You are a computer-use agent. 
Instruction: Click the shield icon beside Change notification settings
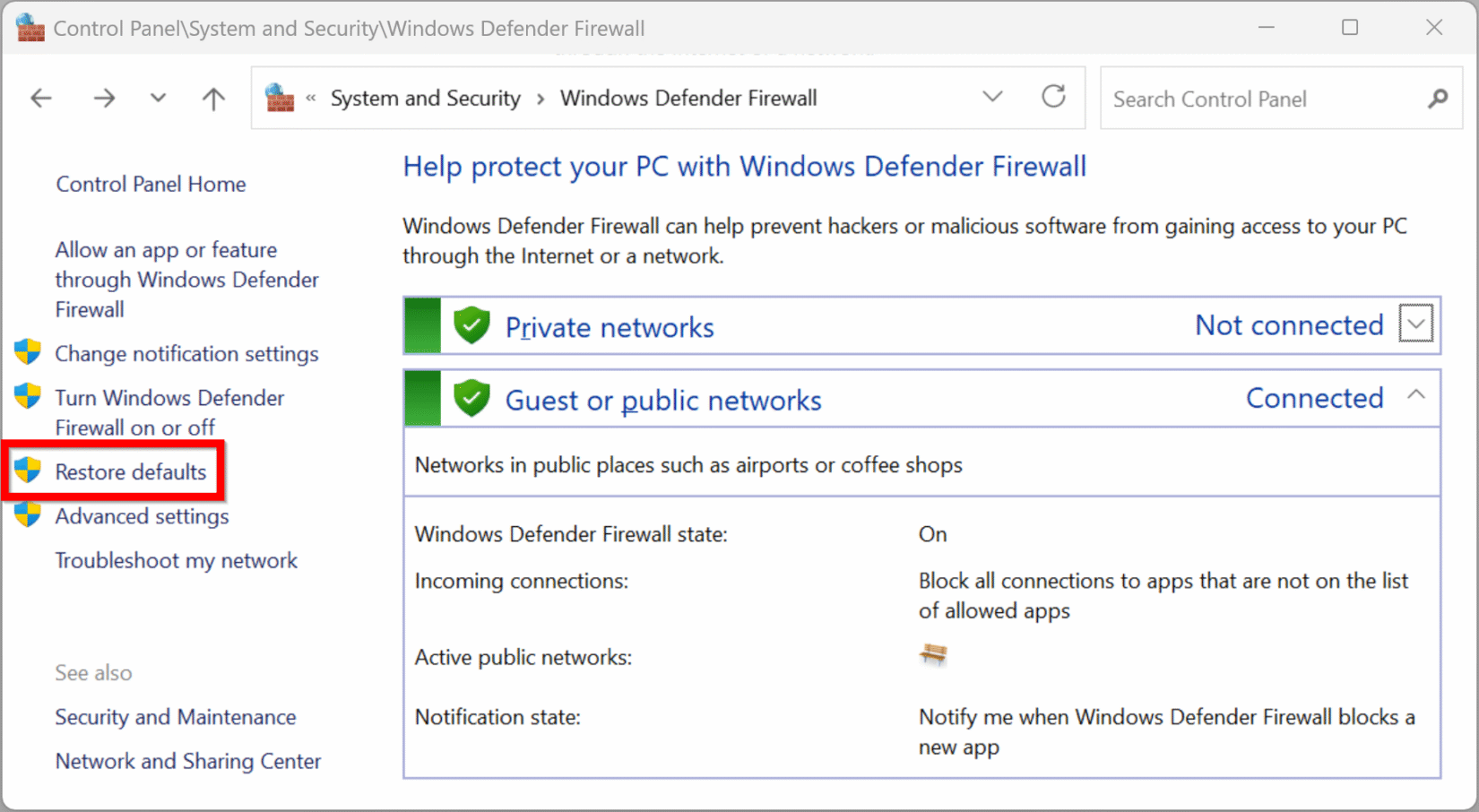[28, 351]
